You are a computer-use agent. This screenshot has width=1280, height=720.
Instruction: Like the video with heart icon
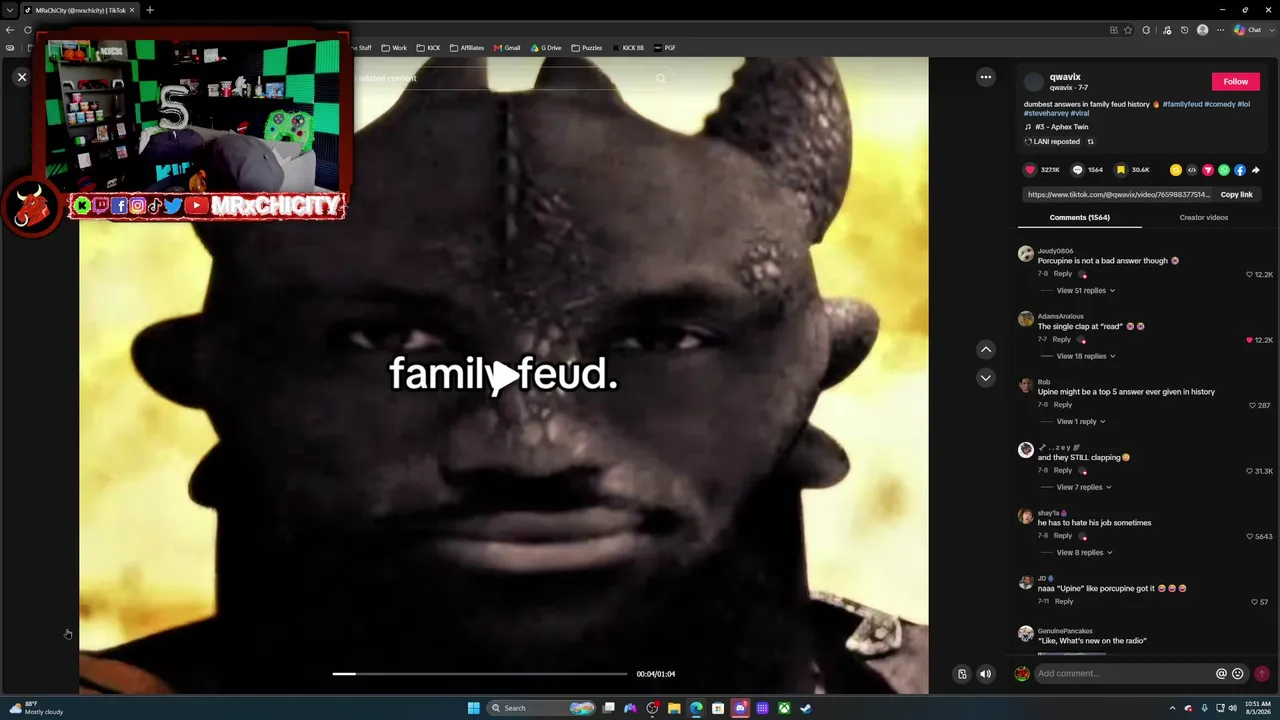click(1030, 170)
